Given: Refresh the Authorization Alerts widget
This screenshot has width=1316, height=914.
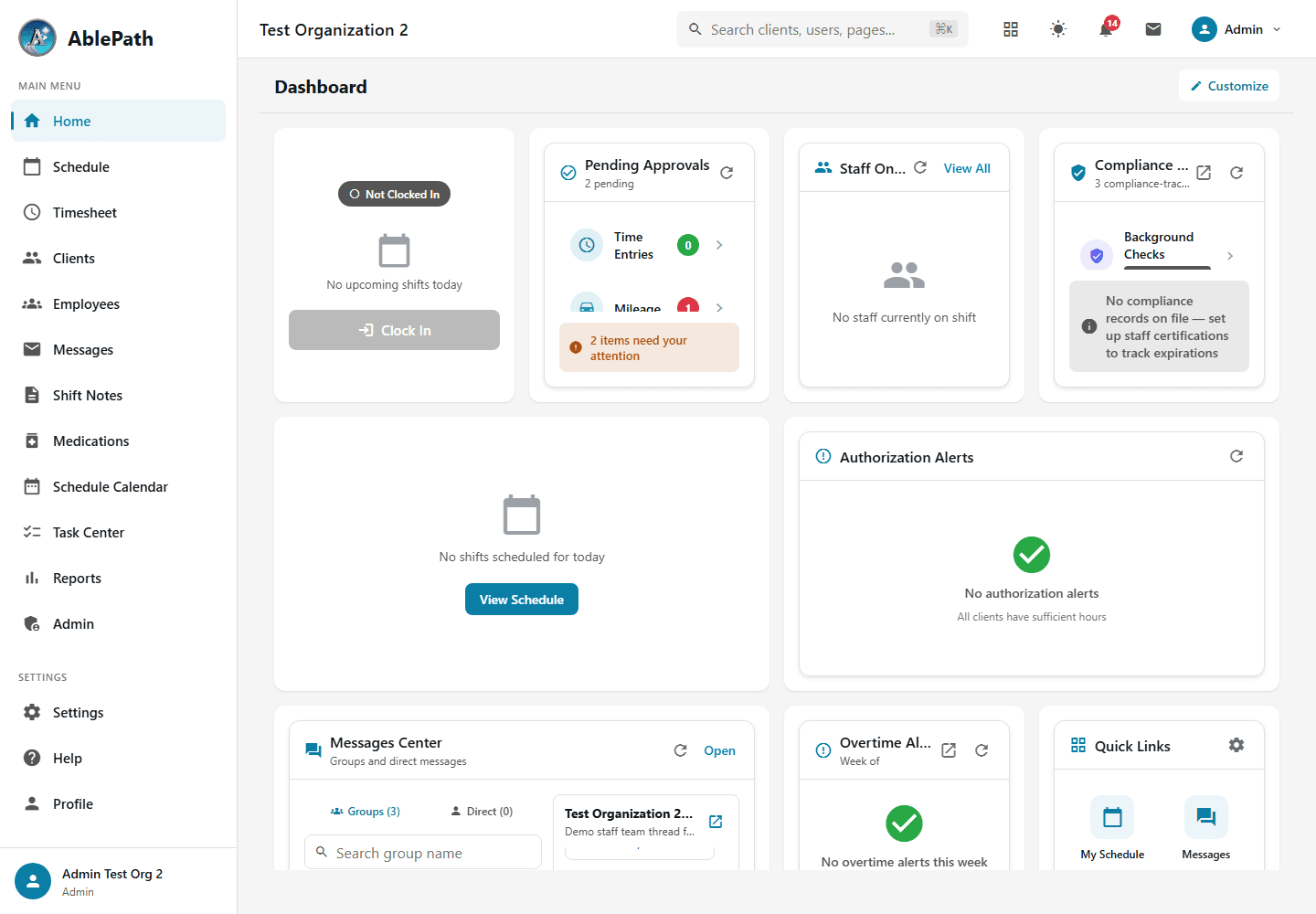Looking at the screenshot, I should pyautogui.click(x=1236, y=456).
